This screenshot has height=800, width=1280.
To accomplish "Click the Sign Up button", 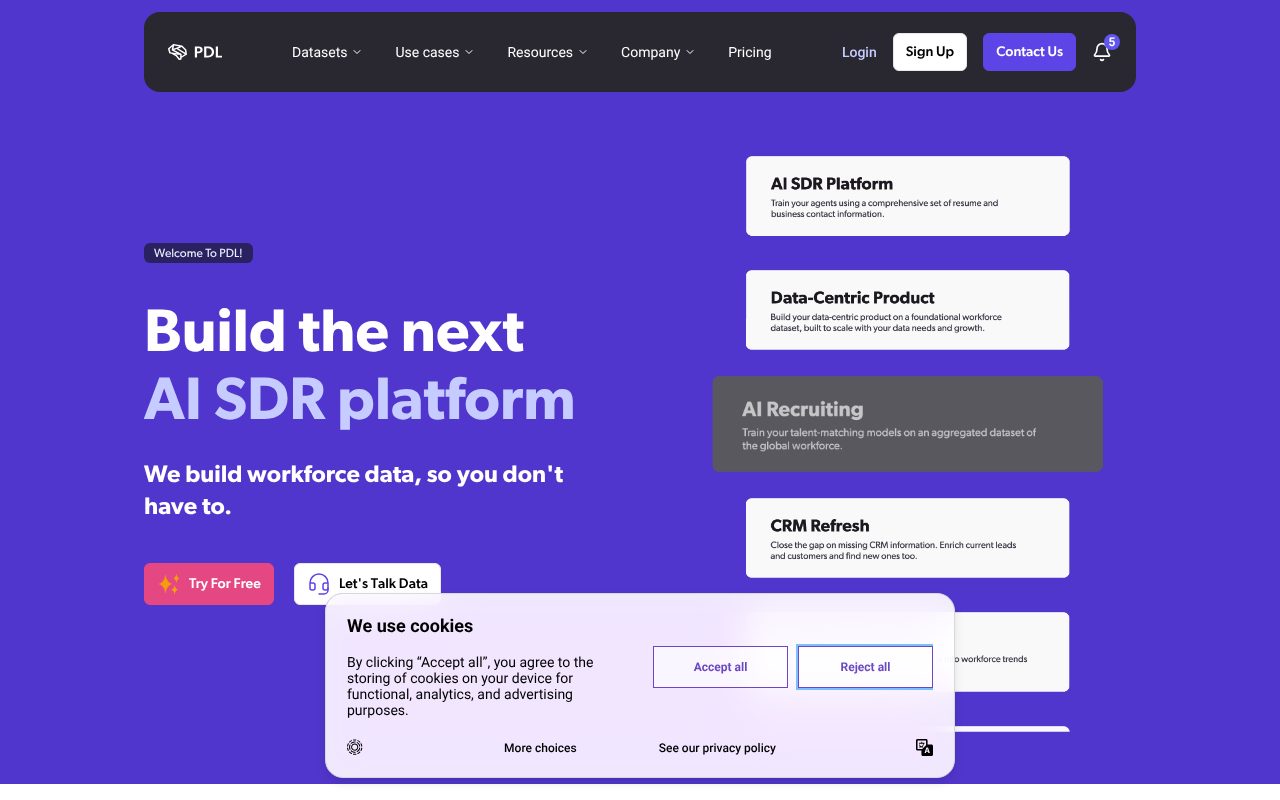I will (x=930, y=52).
